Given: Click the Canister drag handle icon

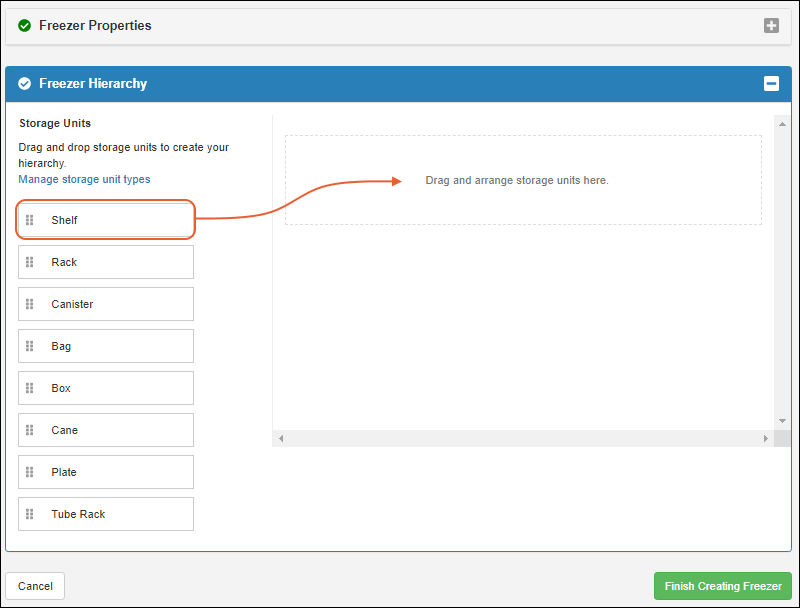Looking at the screenshot, I should click(x=30, y=304).
